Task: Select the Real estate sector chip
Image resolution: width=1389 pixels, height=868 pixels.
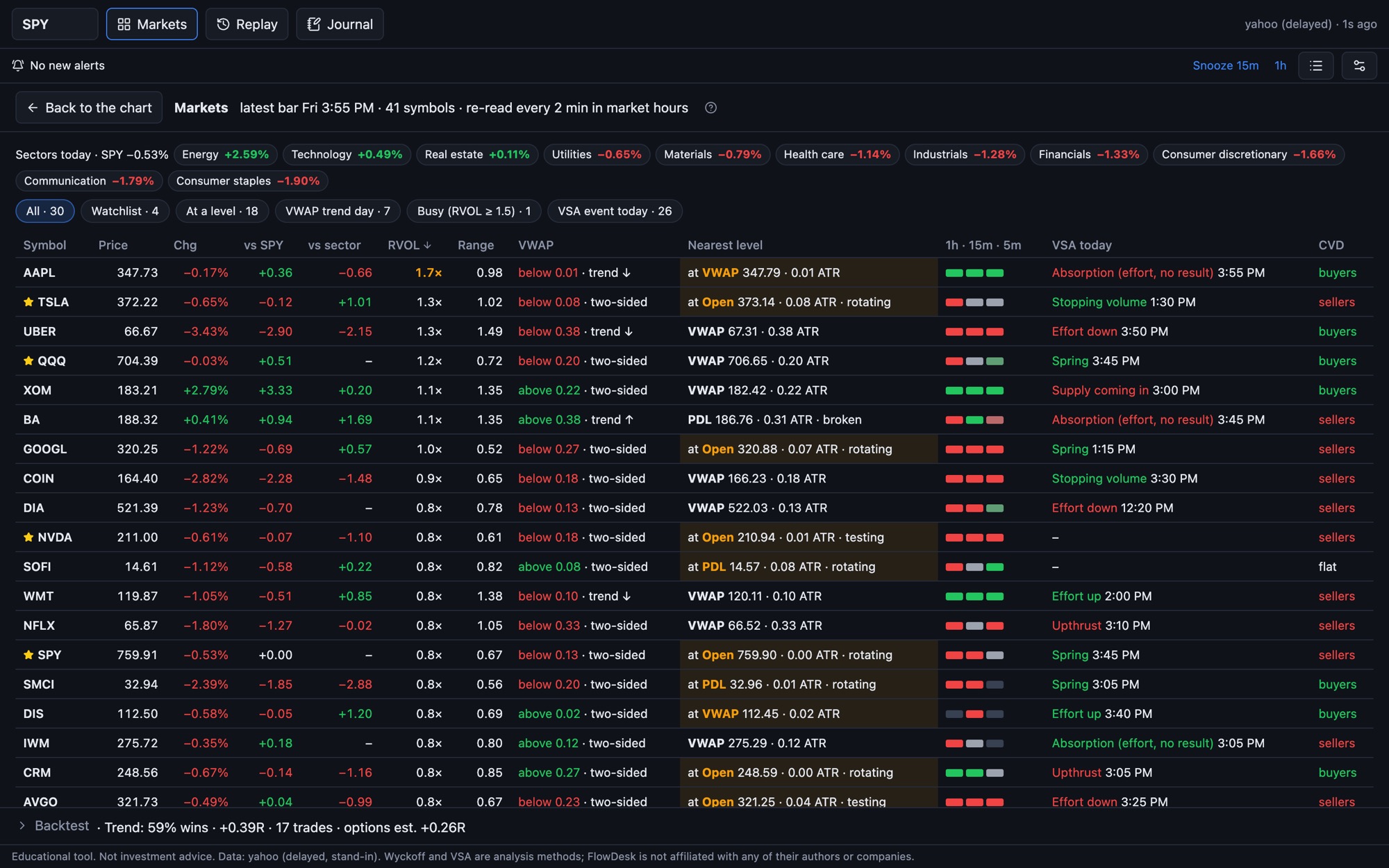Action: [477, 154]
